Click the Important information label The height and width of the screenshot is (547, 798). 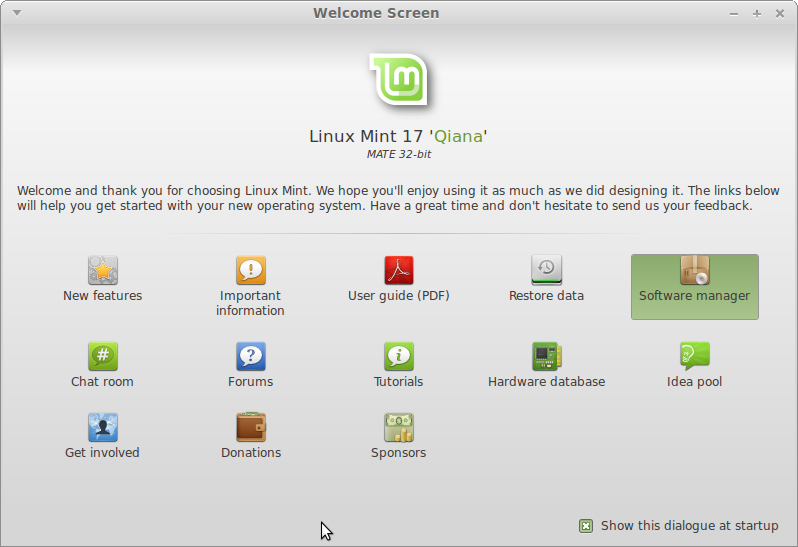coord(250,303)
